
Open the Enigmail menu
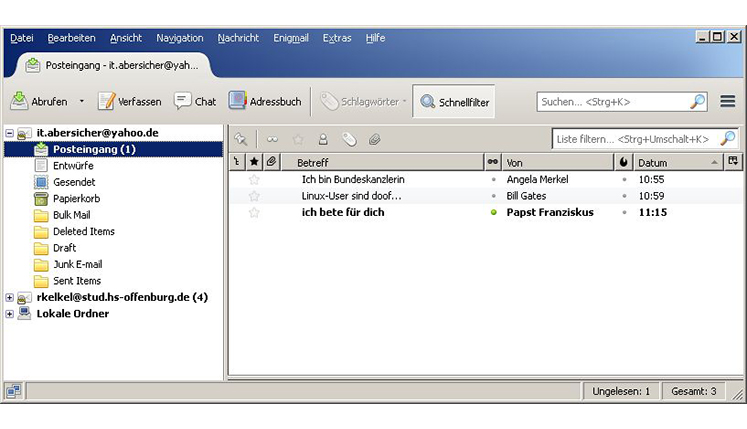[290, 38]
